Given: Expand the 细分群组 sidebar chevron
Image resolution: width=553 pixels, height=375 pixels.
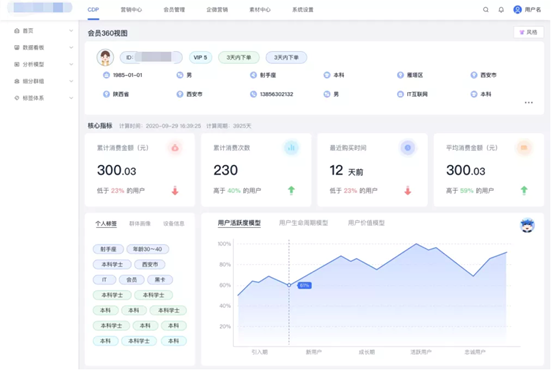Looking at the screenshot, I should 71,81.
